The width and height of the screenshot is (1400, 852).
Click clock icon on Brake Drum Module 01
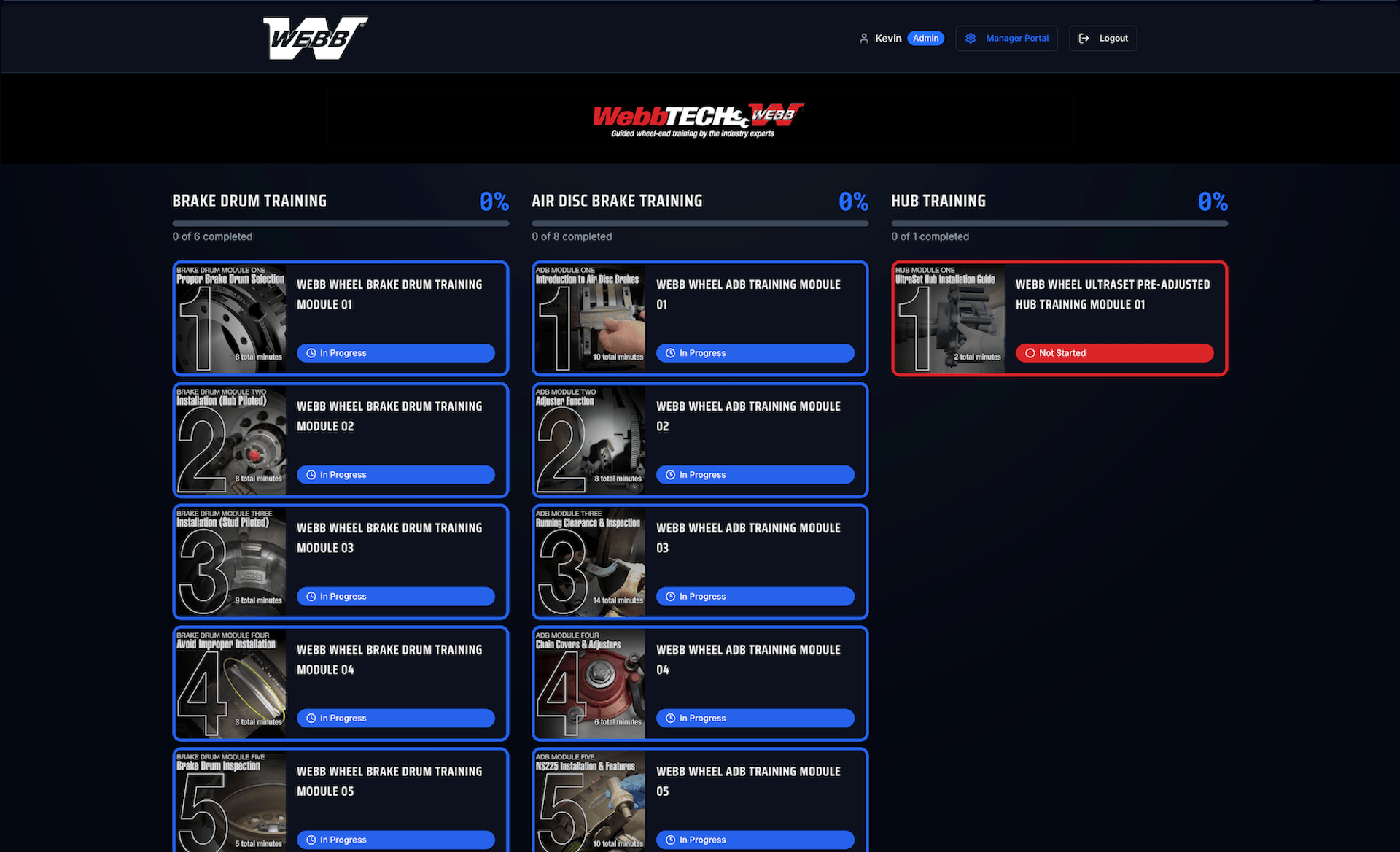pyautogui.click(x=311, y=353)
